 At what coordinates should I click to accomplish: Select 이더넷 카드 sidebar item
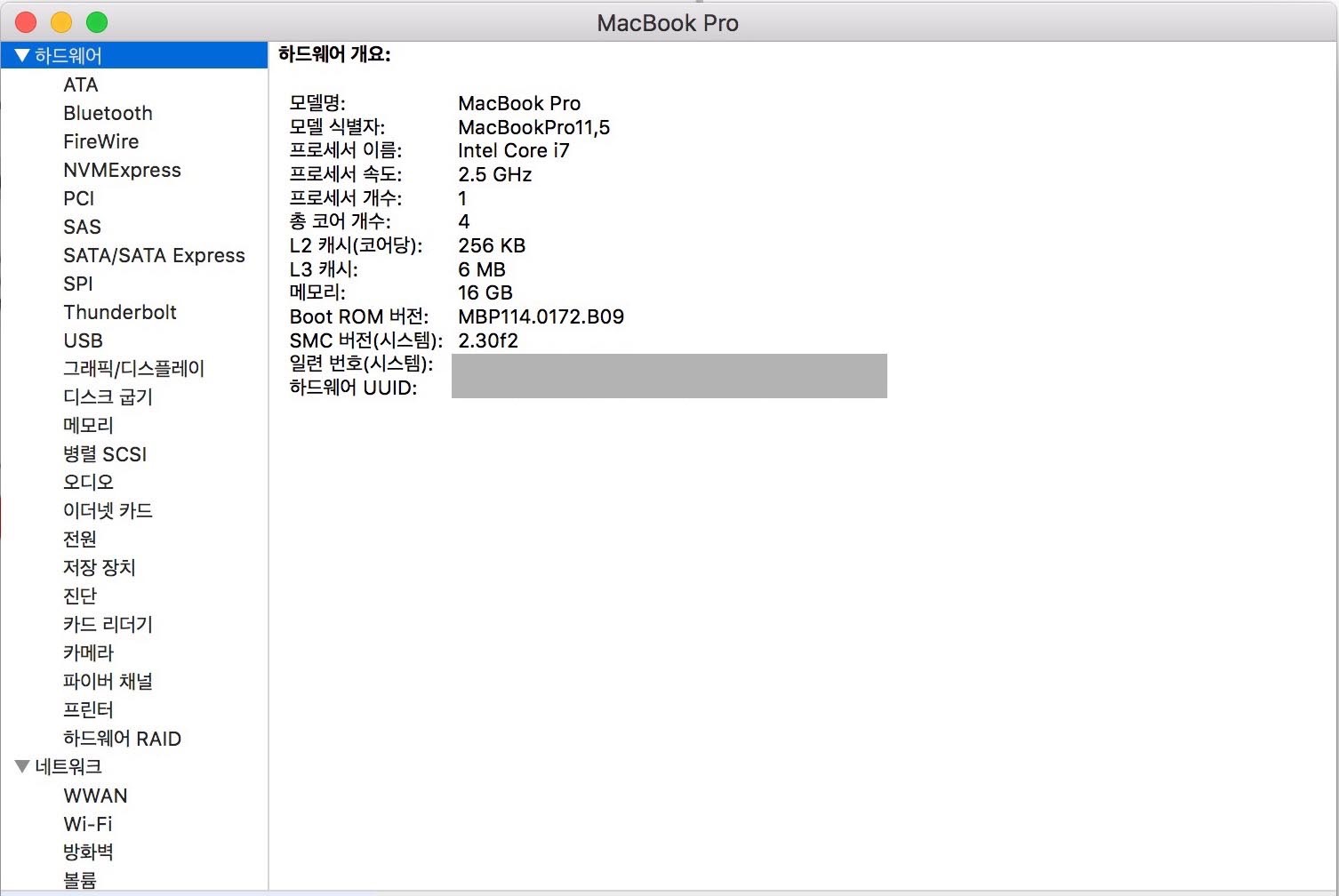tap(108, 510)
